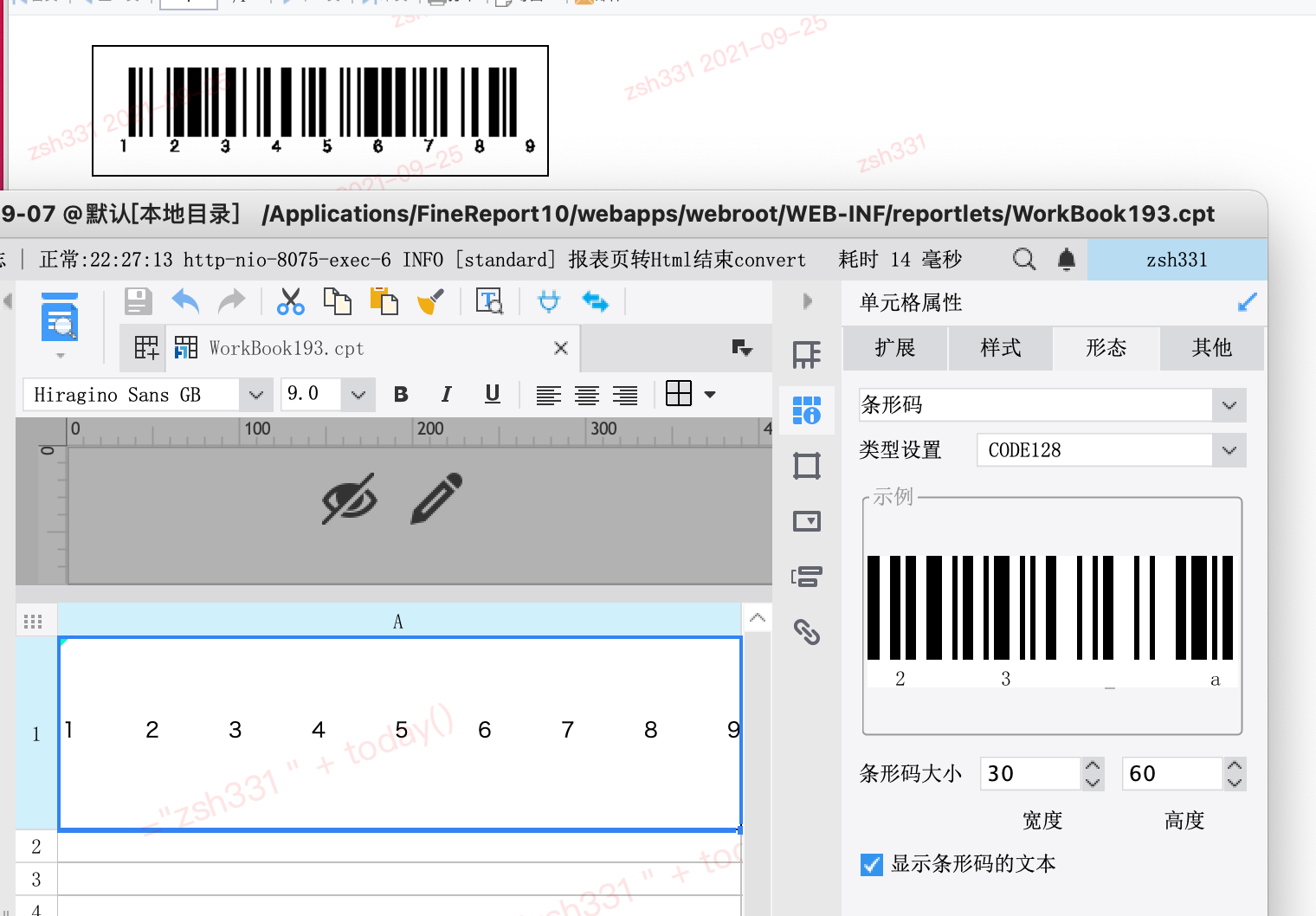
Task: Select the format painter brush
Action: [x=430, y=301]
